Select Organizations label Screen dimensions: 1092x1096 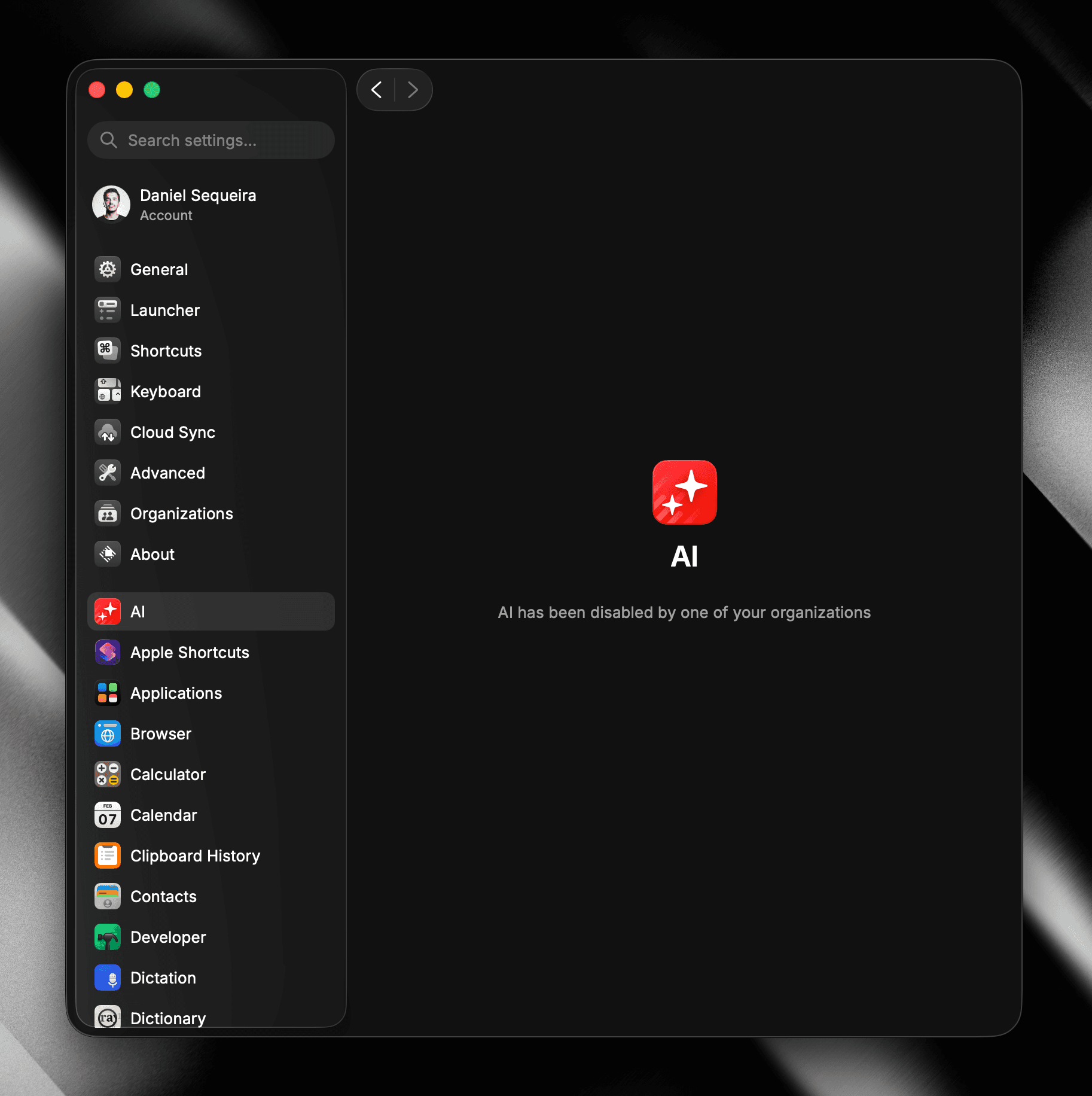point(182,514)
